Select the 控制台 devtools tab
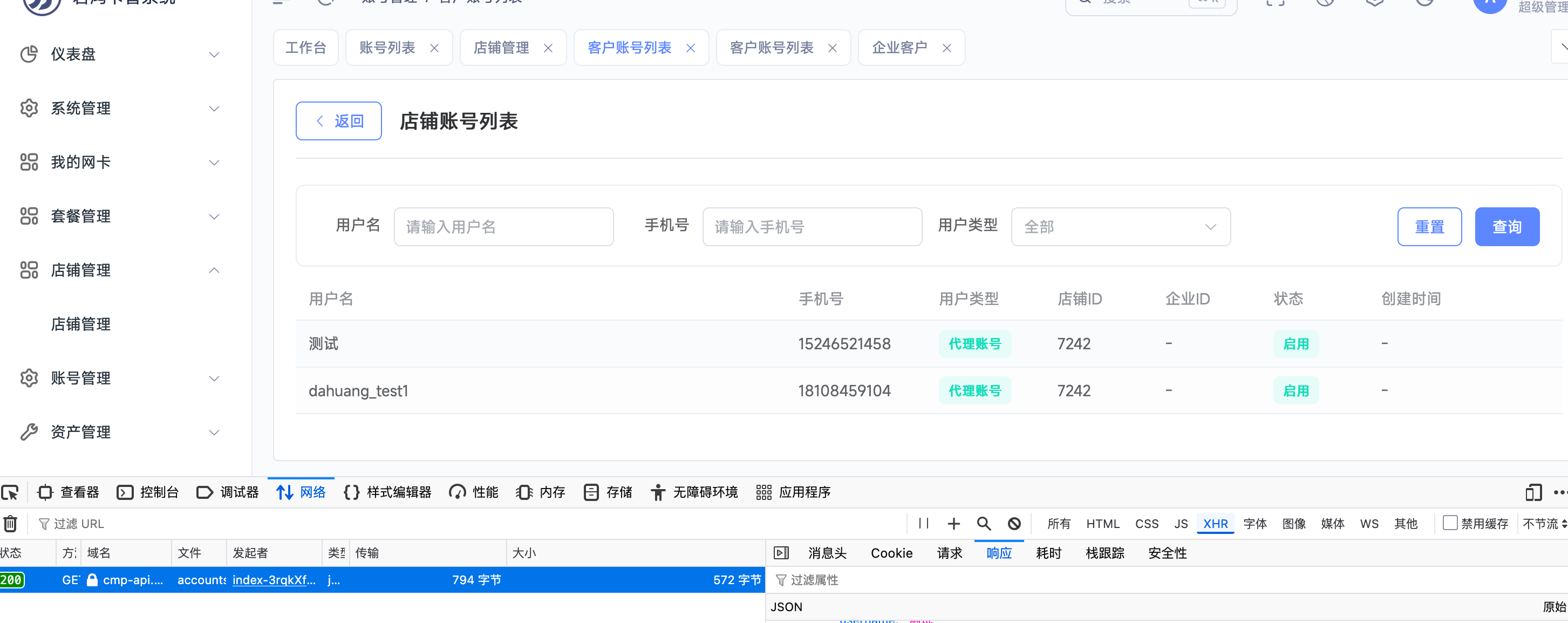The image size is (1568, 623). (x=148, y=492)
